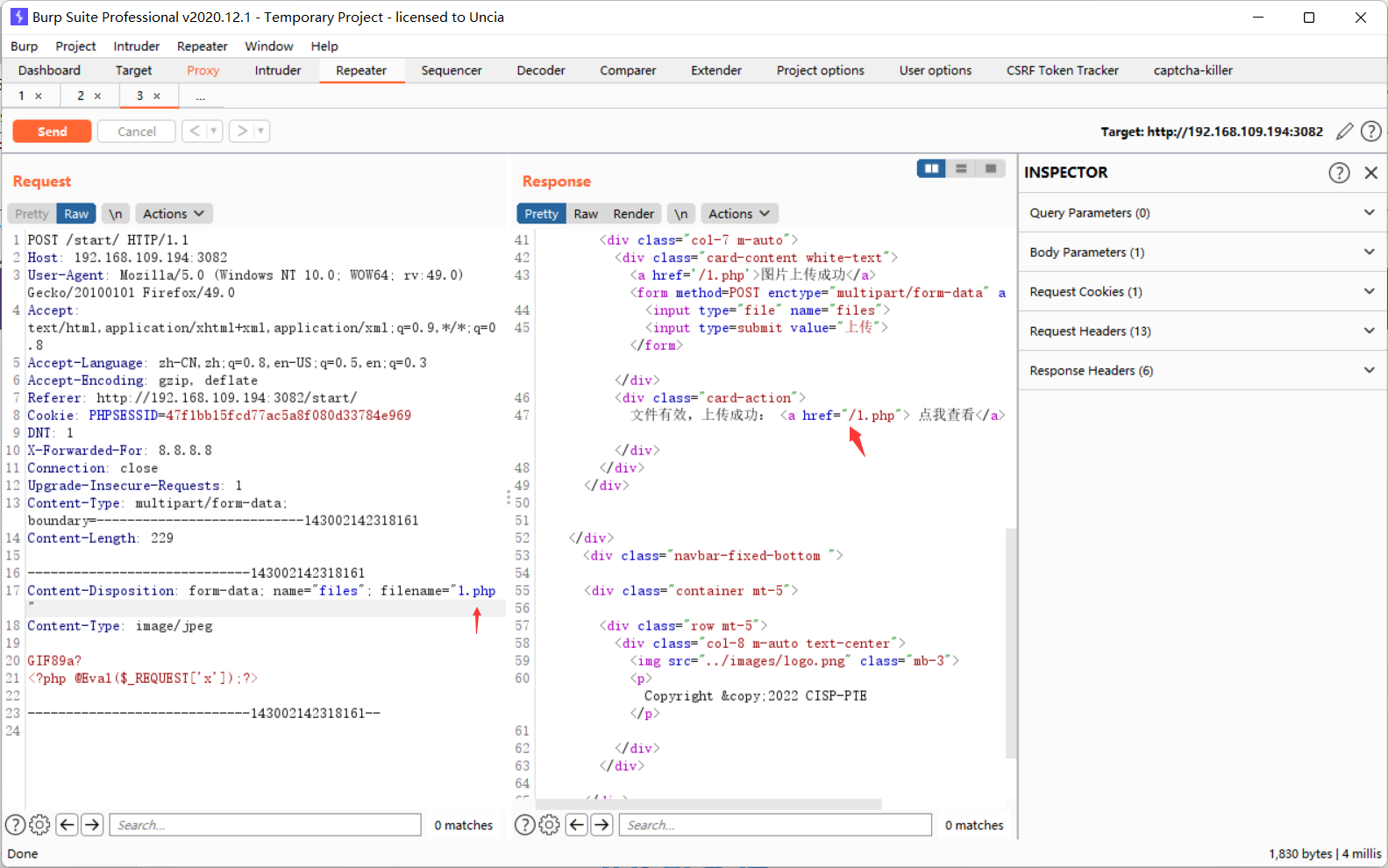Close Repeater tab 3
1388x868 pixels.
coord(157,96)
